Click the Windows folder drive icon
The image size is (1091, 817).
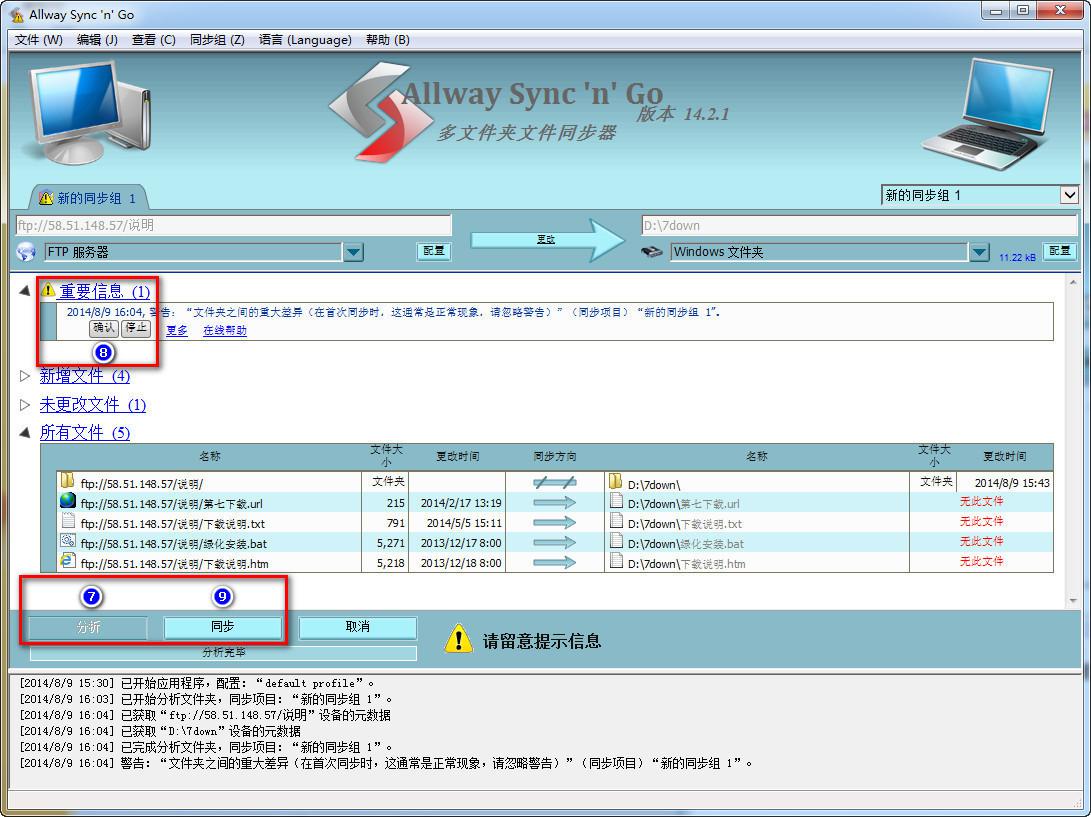click(x=652, y=252)
